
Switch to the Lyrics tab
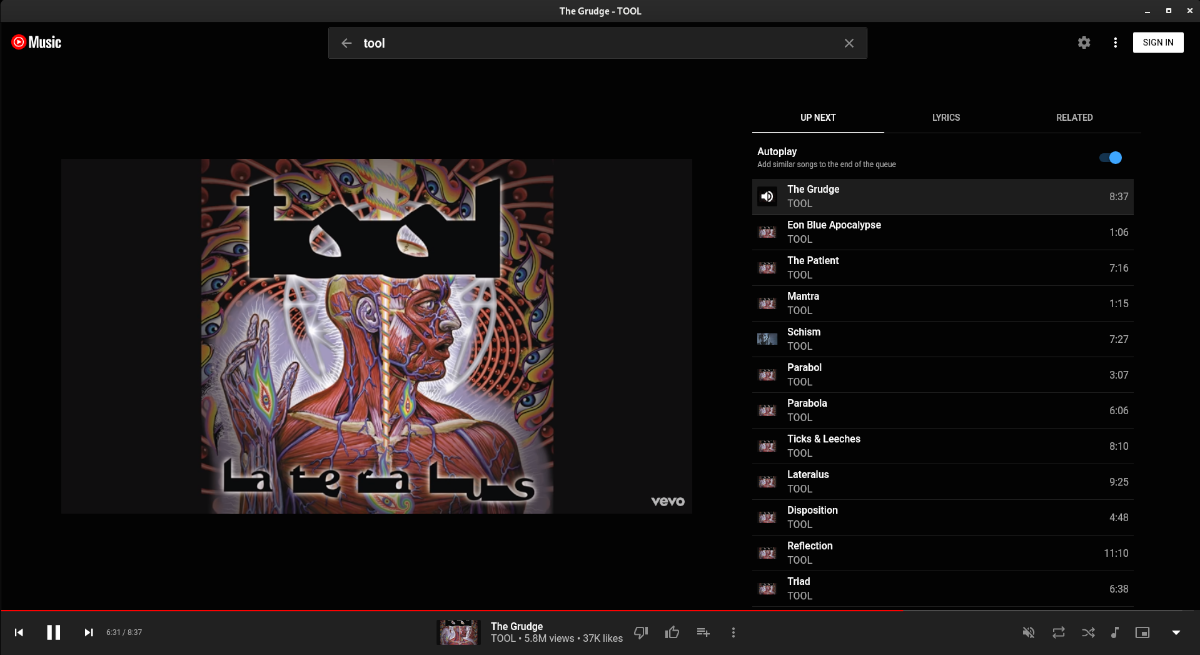tap(946, 118)
